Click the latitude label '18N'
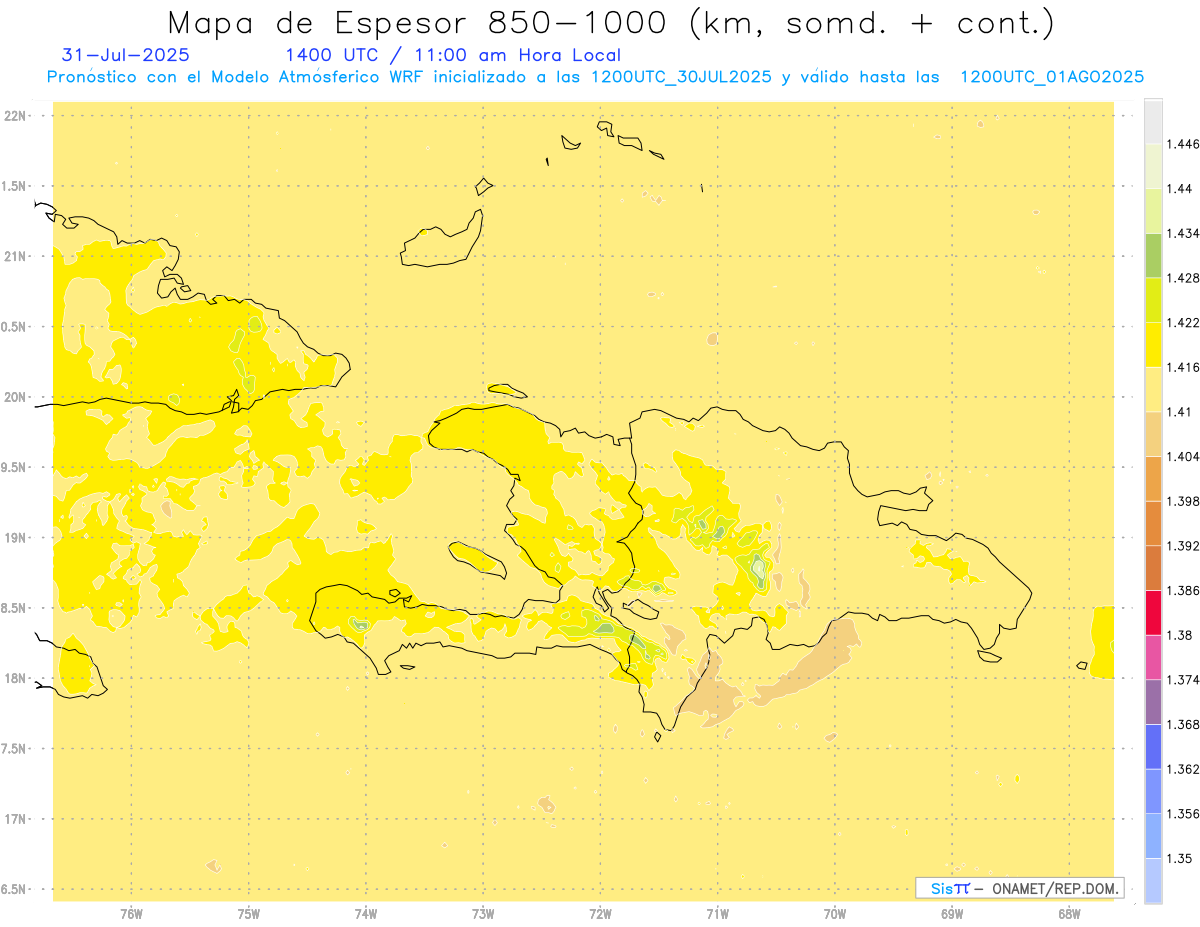Image resolution: width=1200 pixels, height=927 pixels. pos(15,678)
